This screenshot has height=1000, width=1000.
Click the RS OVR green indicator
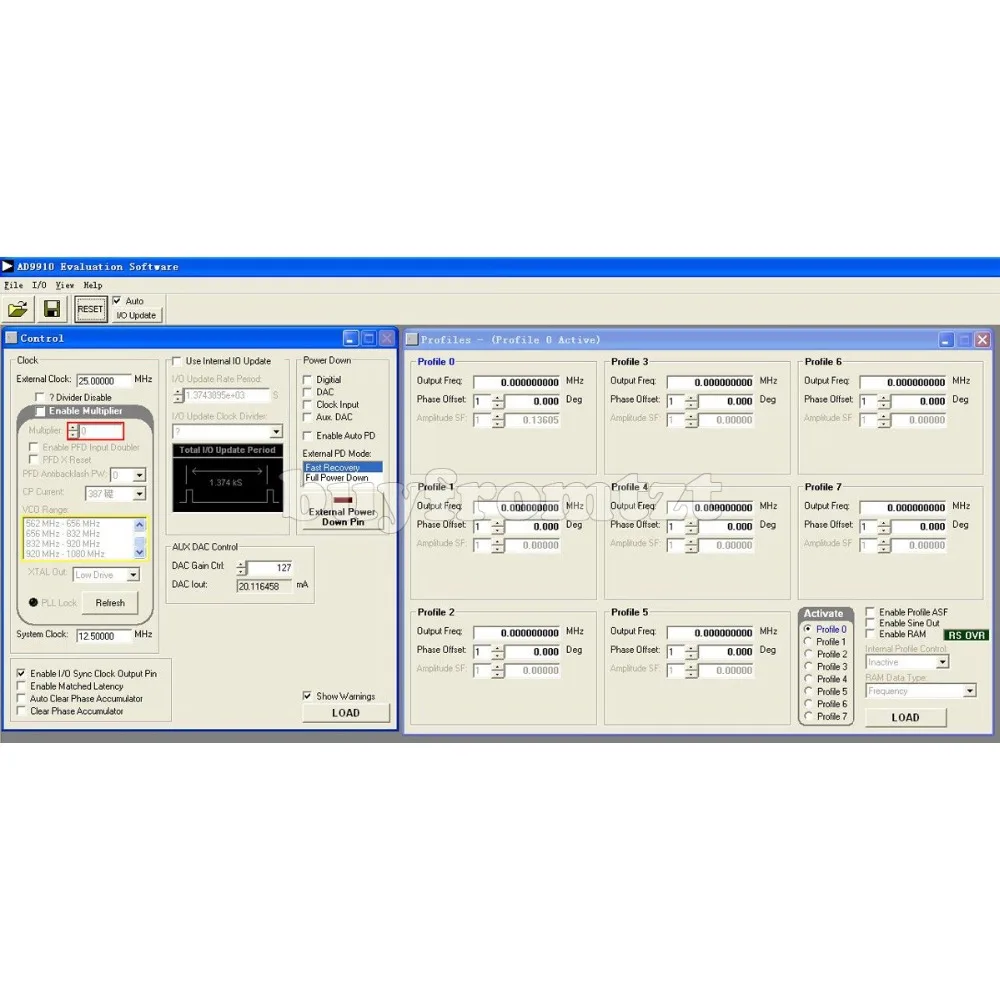point(966,635)
